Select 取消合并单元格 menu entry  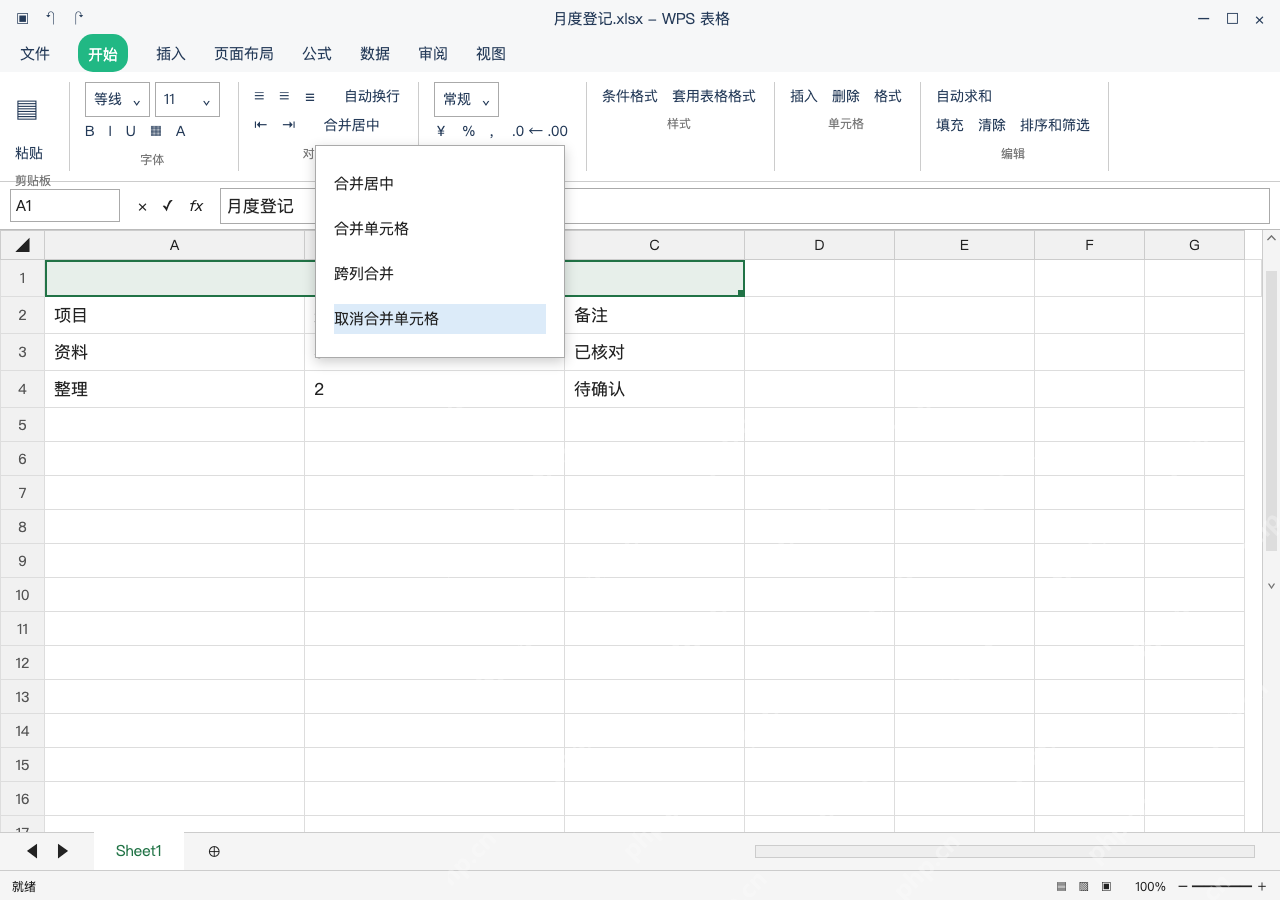tap(440, 319)
